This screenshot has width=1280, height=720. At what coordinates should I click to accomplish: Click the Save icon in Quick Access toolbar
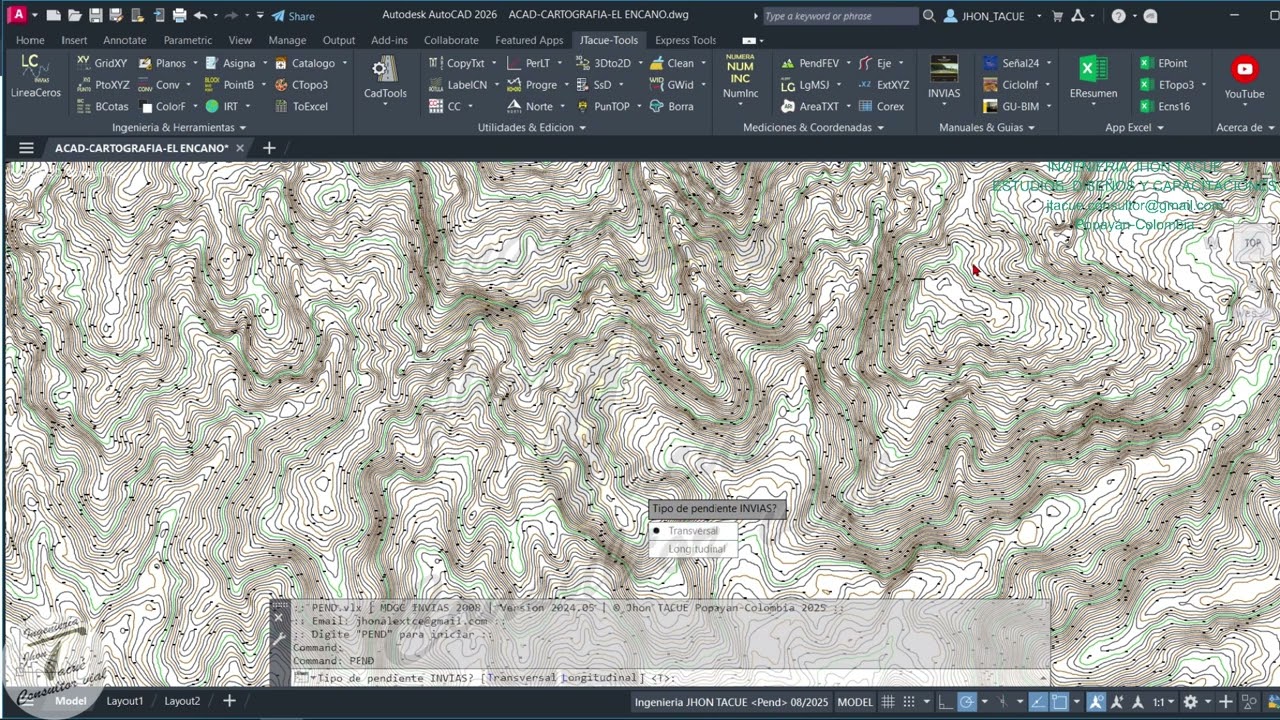pos(96,16)
